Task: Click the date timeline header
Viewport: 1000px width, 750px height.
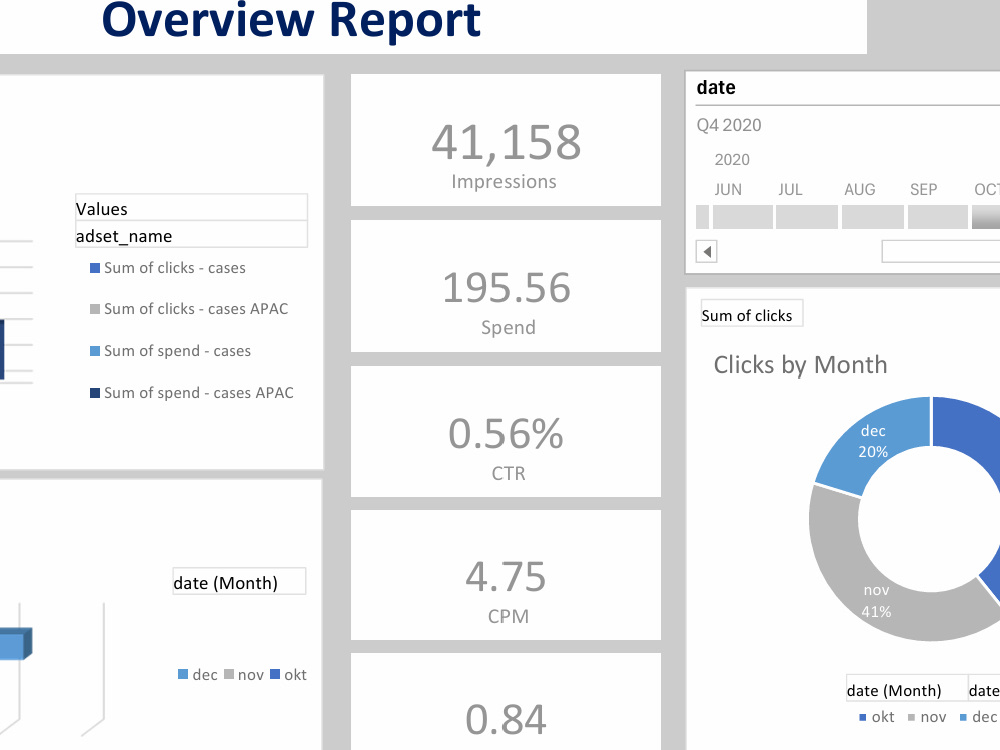Action: point(716,87)
